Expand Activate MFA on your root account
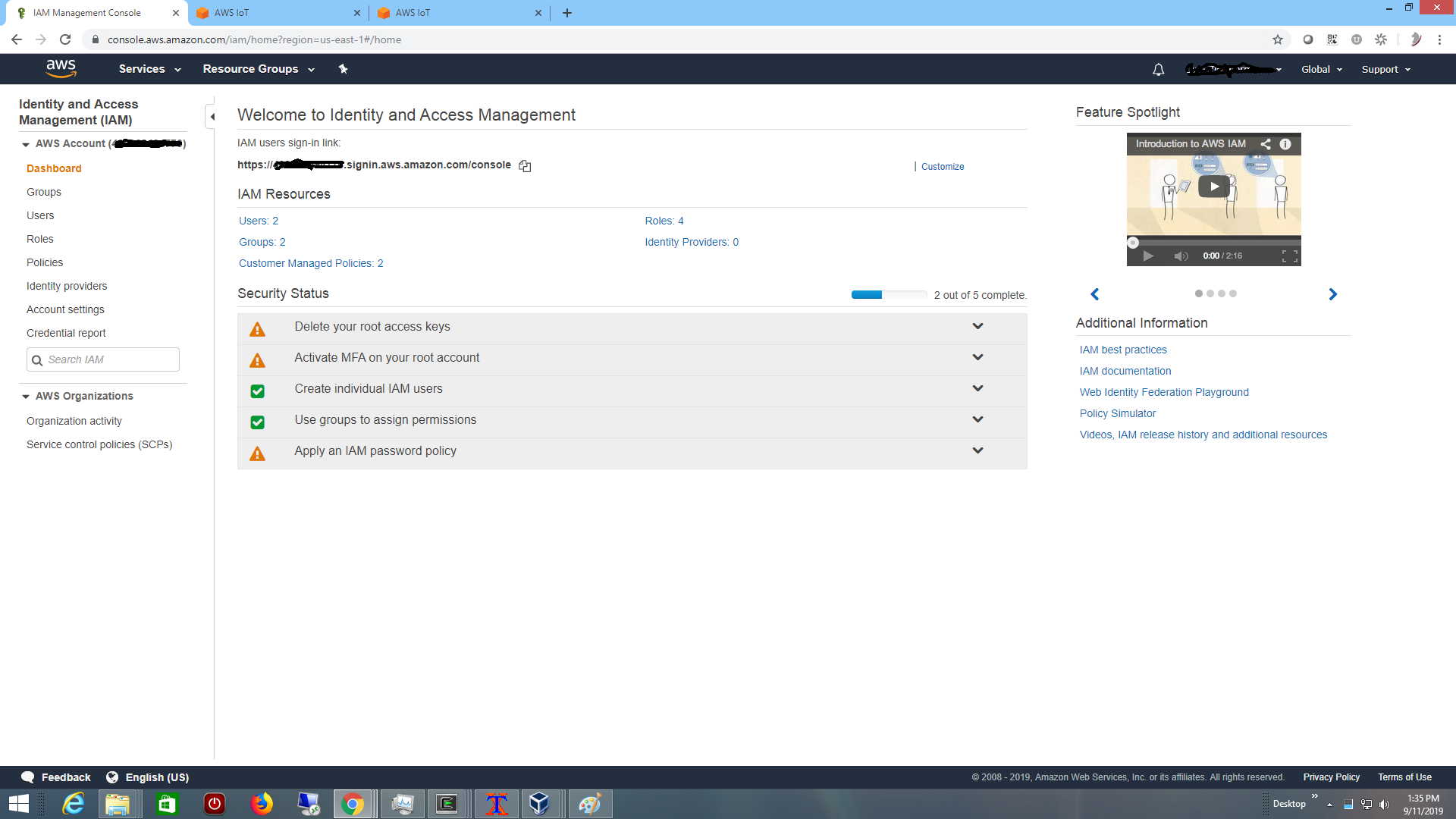 (x=977, y=357)
